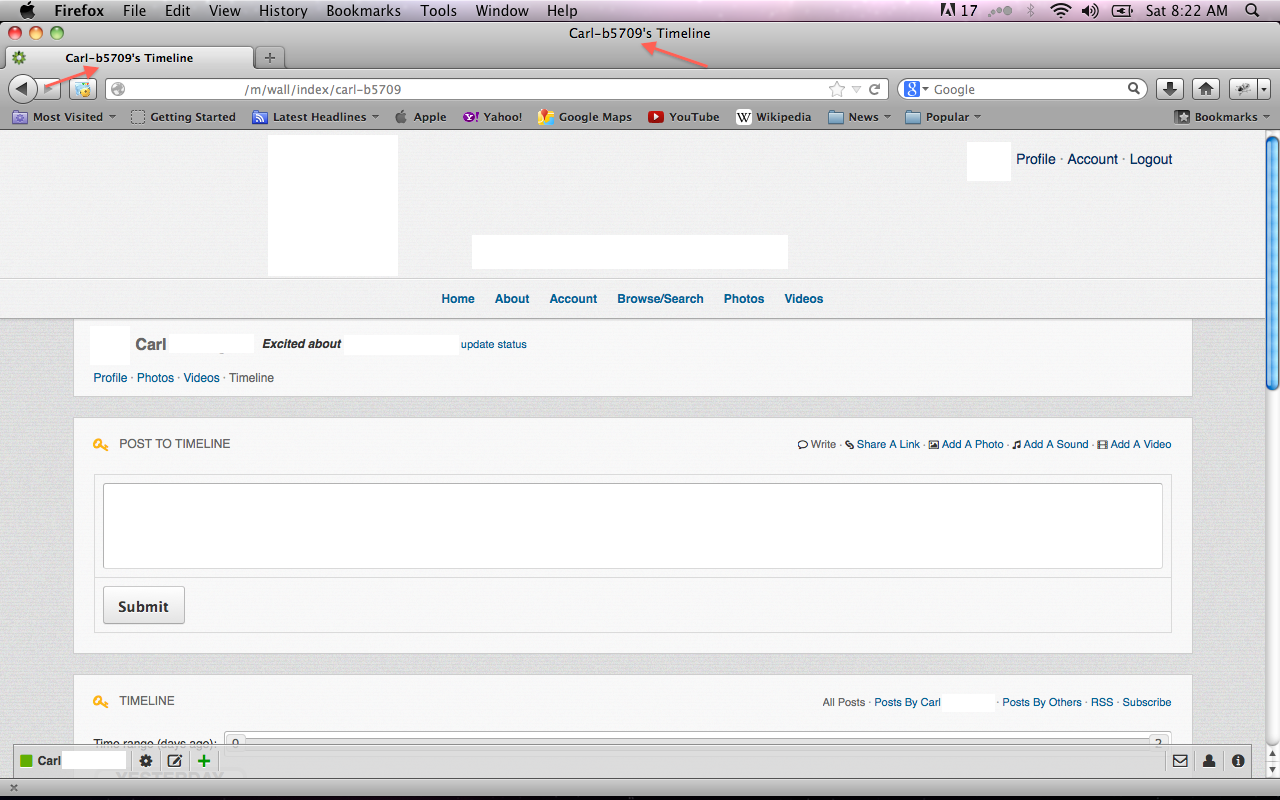Open the URL history dropdown arrow
The image size is (1280, 800).
click(856, 90)
